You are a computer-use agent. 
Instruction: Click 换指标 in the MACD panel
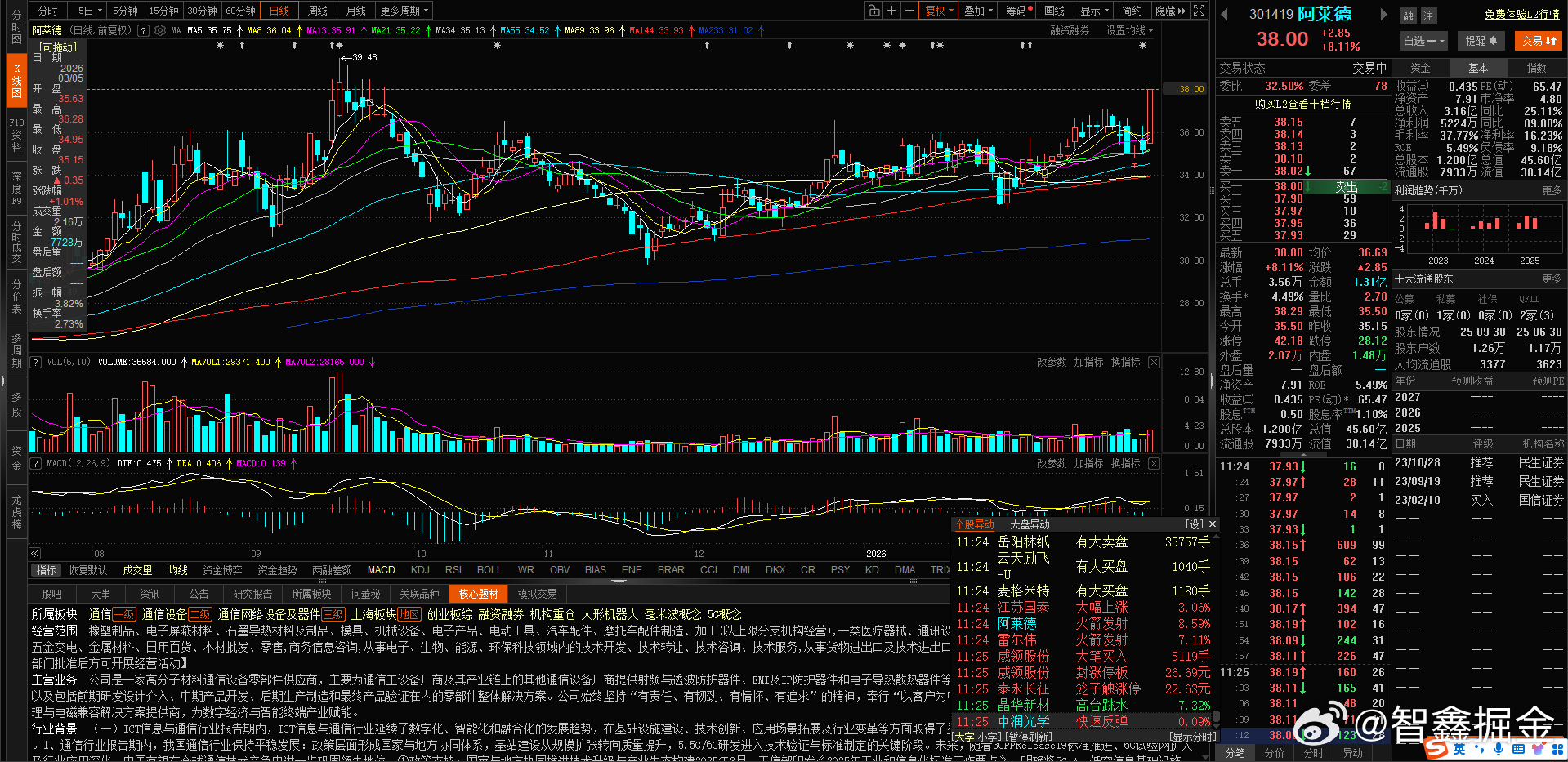click(1125, 463)
